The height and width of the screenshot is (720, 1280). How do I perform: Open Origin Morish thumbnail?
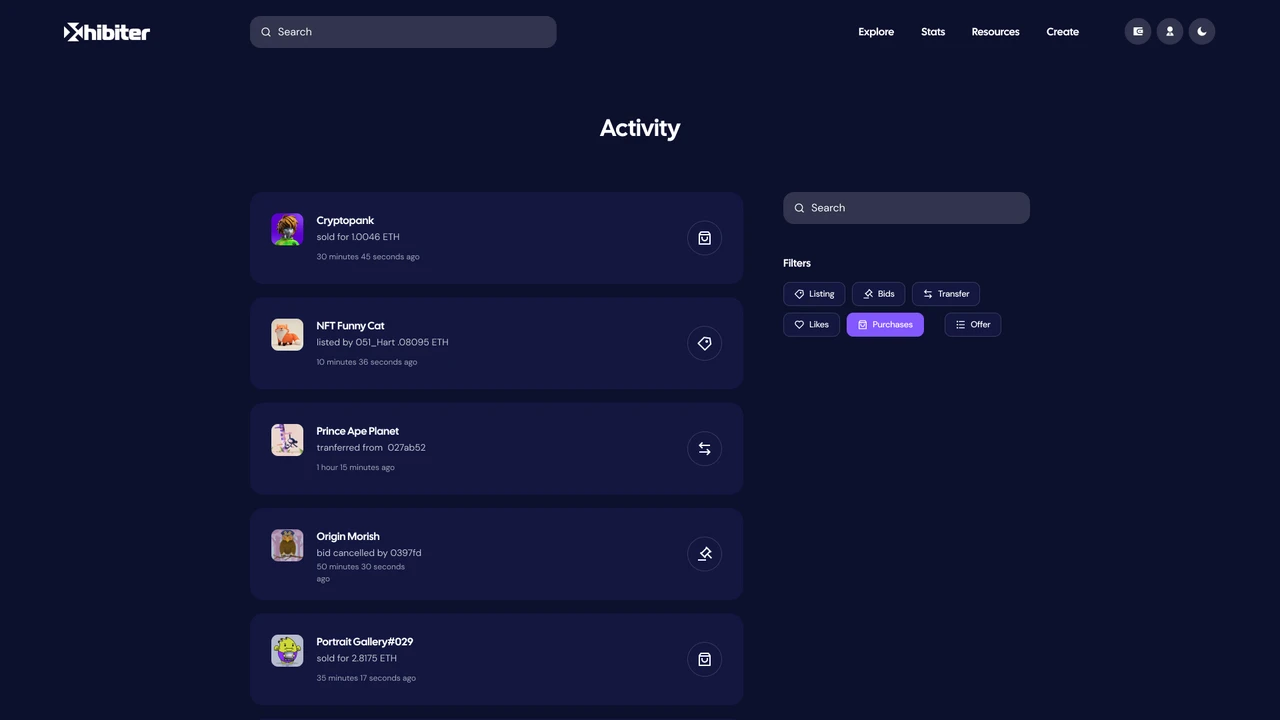click(287, 545)
